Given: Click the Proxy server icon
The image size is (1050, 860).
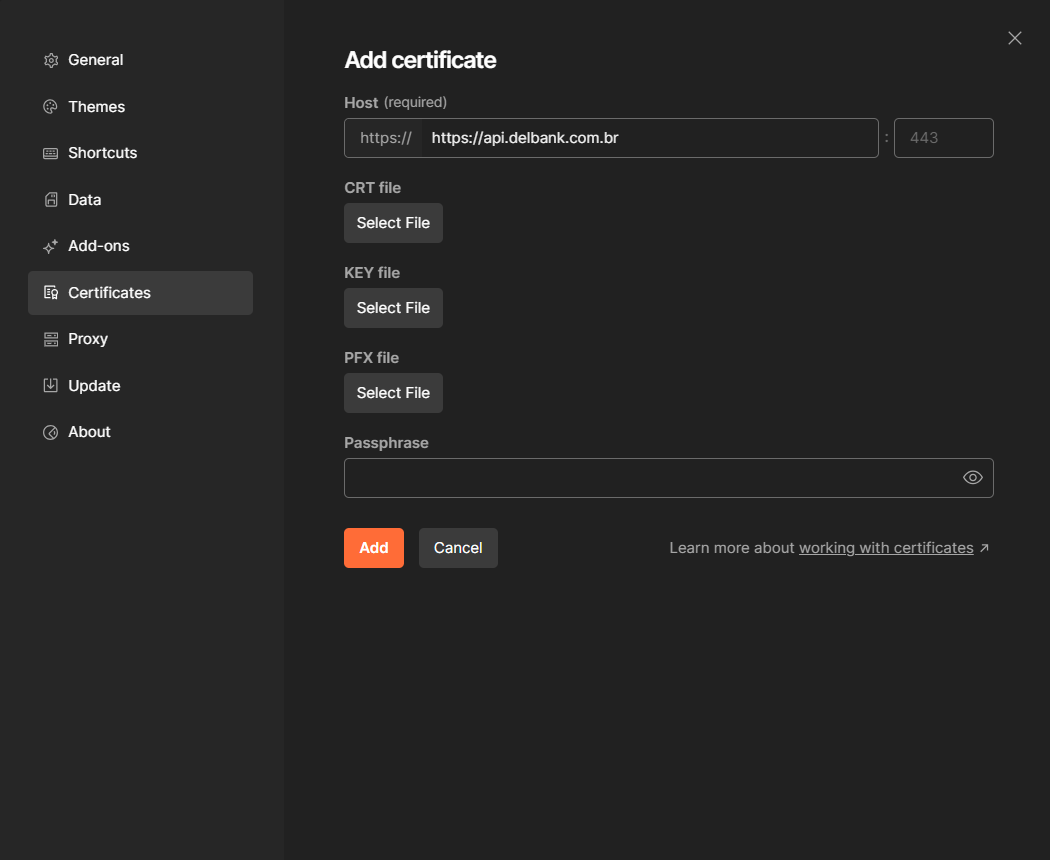Looking at the screenshot, I should (51, 339).
